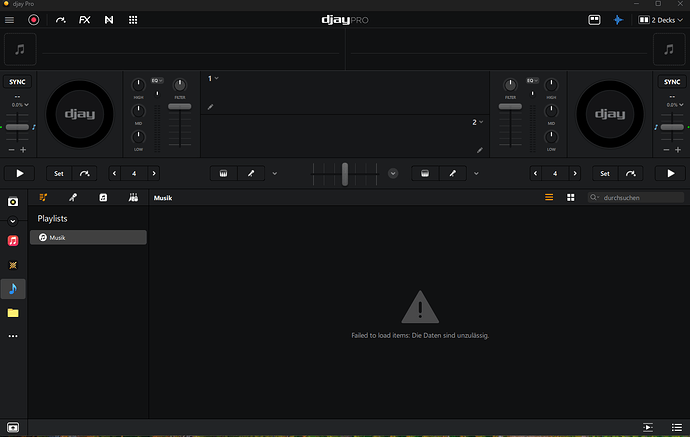Increase right deck loop length

(x=575, y=173)
